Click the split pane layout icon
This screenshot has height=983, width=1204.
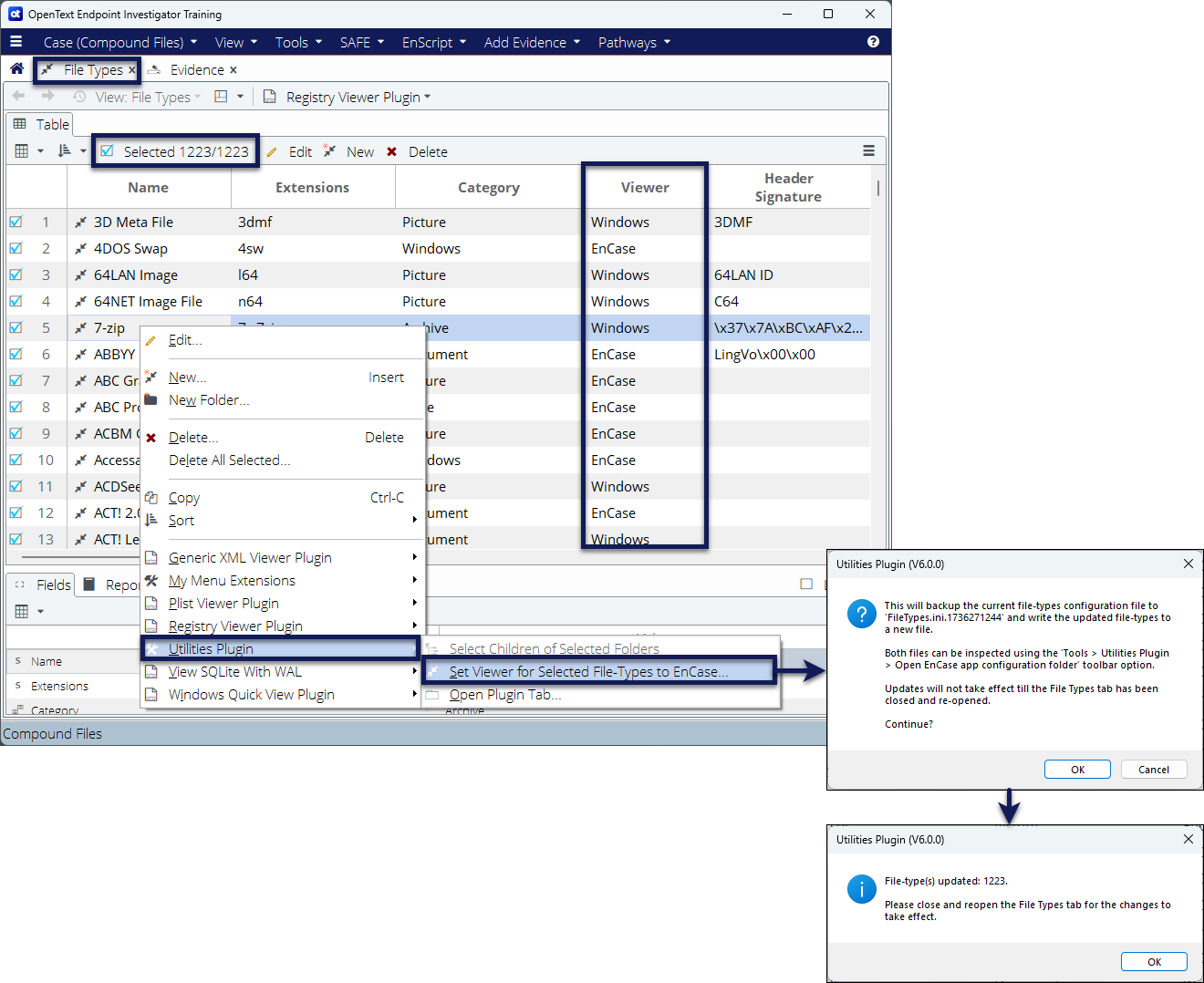point(221,97)
